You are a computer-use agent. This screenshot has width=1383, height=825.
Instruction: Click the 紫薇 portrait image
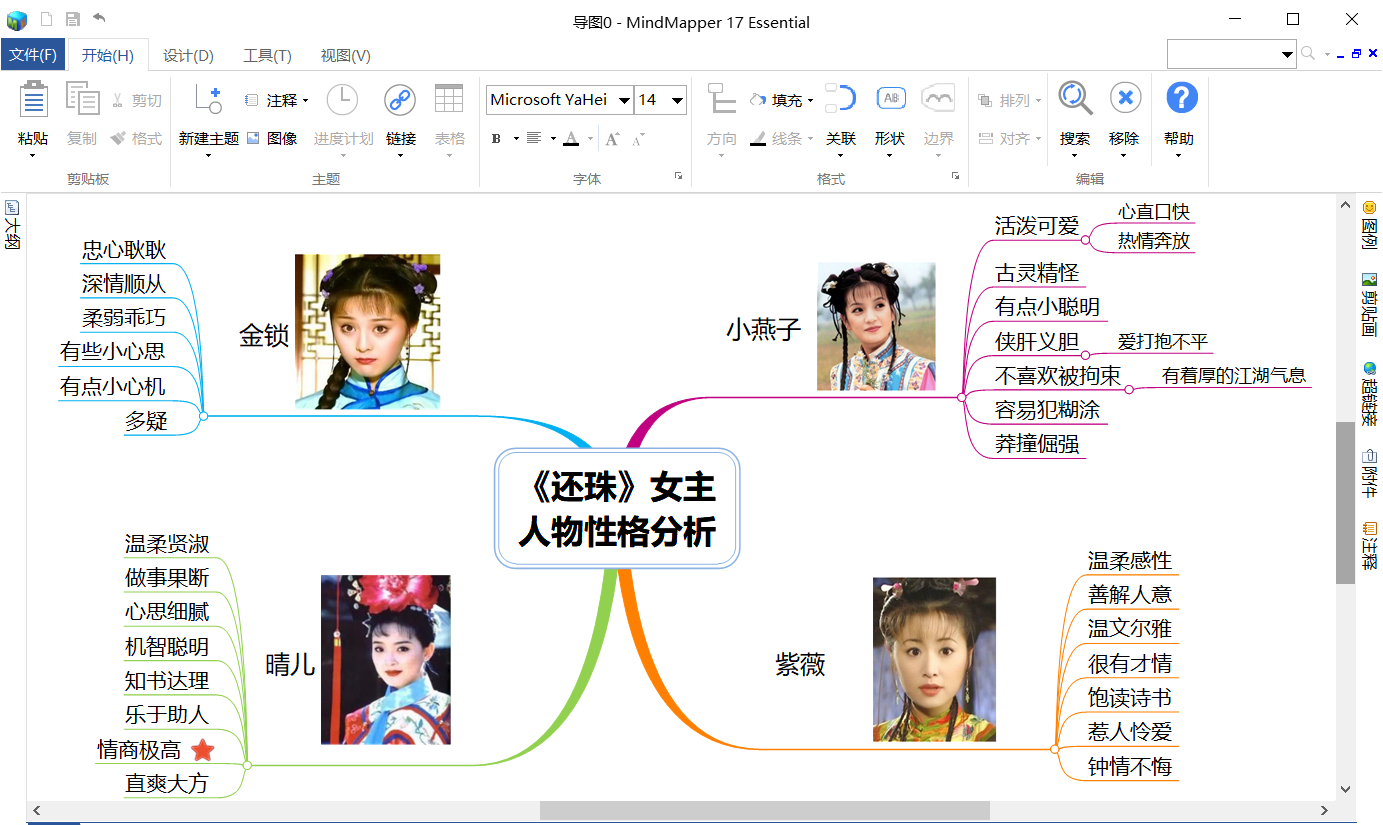point(934,659)
